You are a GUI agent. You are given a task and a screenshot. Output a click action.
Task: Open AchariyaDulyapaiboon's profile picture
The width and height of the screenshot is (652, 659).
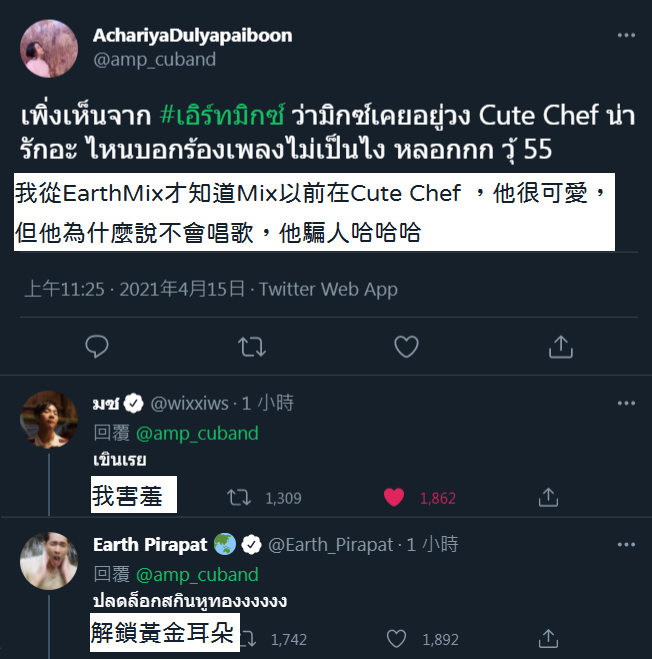pos(49,49)
